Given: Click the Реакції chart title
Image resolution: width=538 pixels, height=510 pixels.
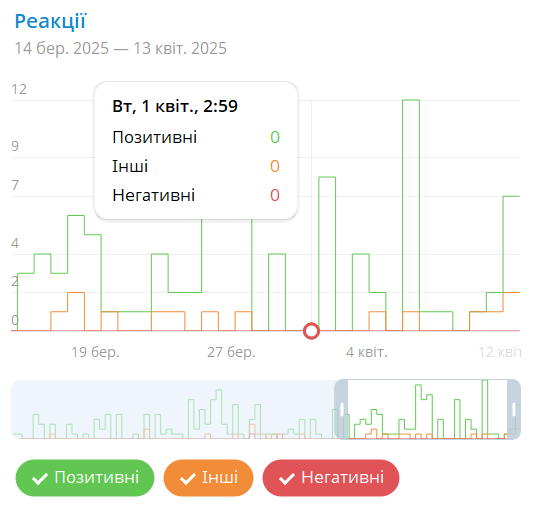Looking at the screenshot, I should [x=50, y=21].
